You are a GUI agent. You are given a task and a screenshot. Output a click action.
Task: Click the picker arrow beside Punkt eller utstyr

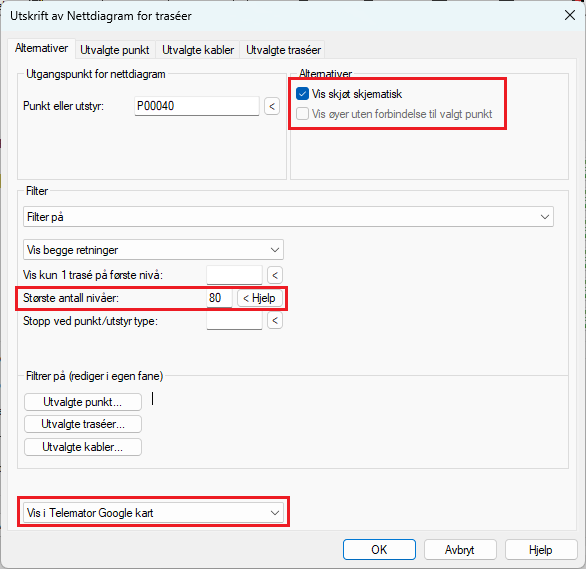point(272,106)
